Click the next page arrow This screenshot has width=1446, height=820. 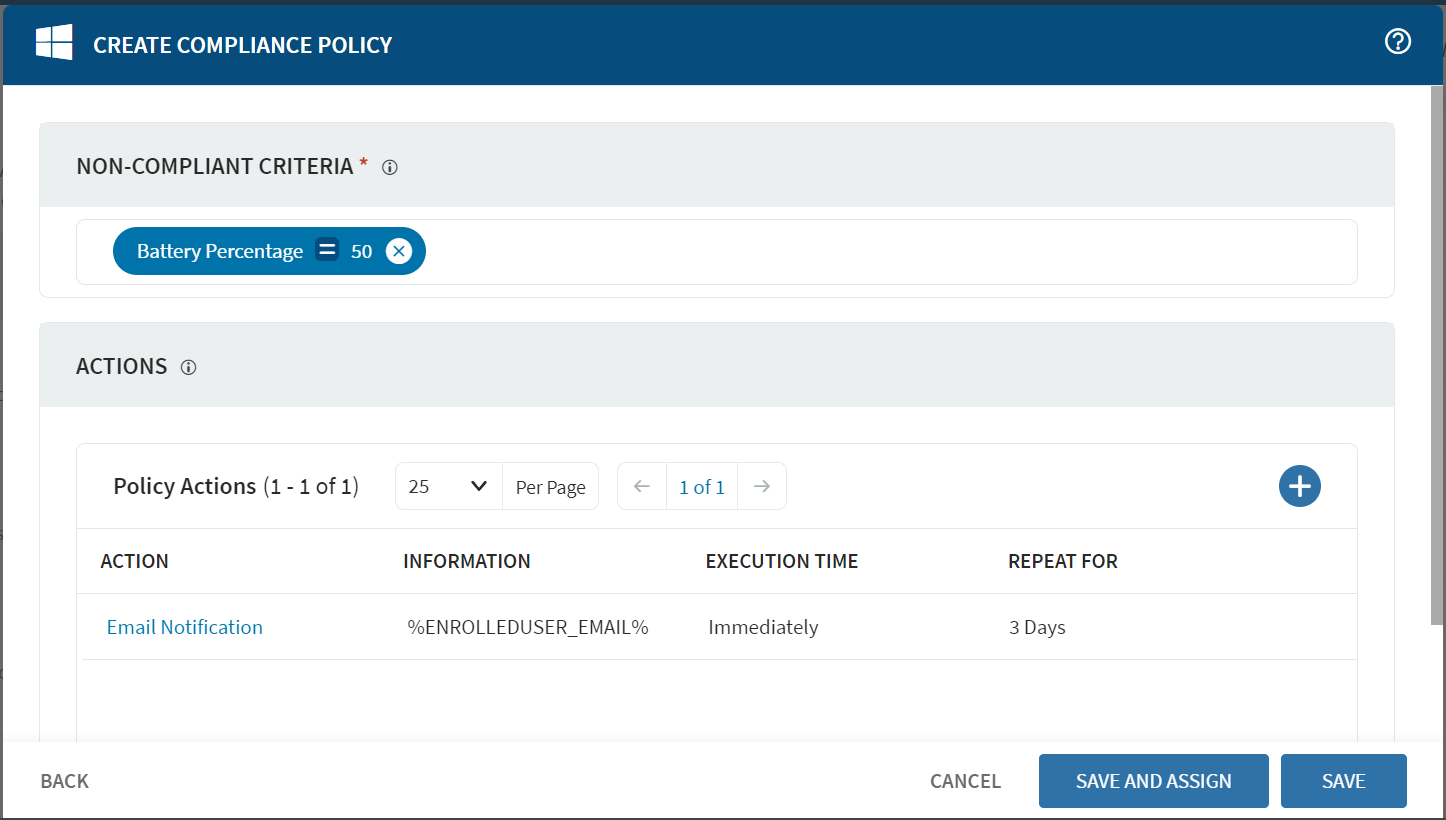(762, 486)
